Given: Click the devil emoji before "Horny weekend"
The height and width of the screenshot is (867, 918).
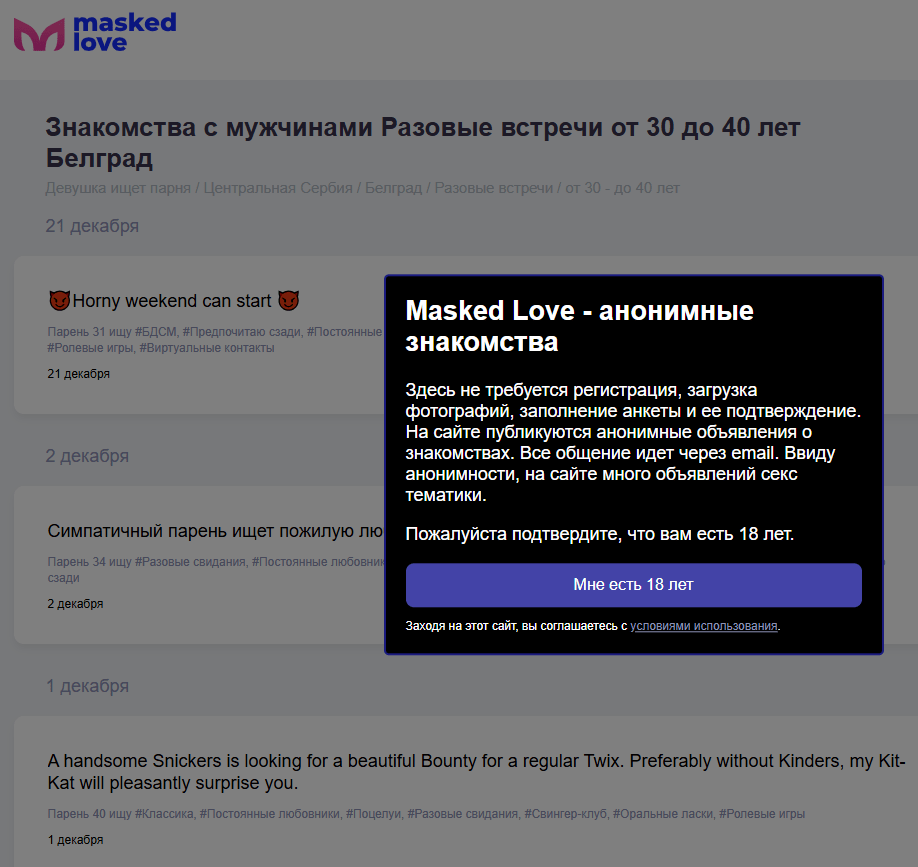Looking at the screenshot, I should pos(59,301).
